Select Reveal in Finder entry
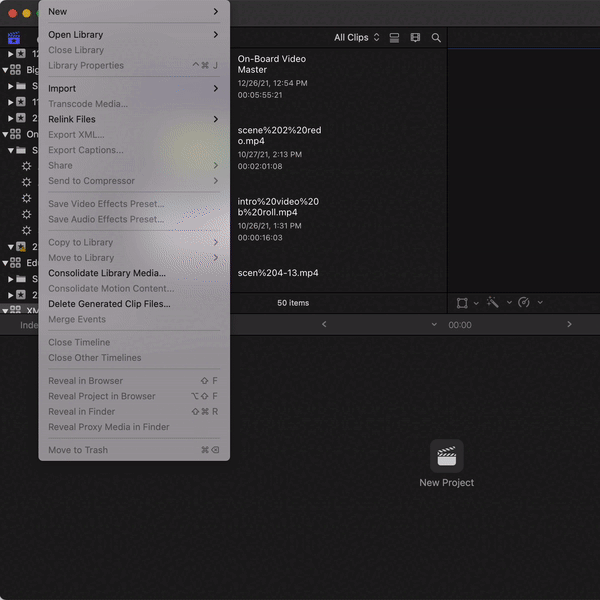 [134, 411]
